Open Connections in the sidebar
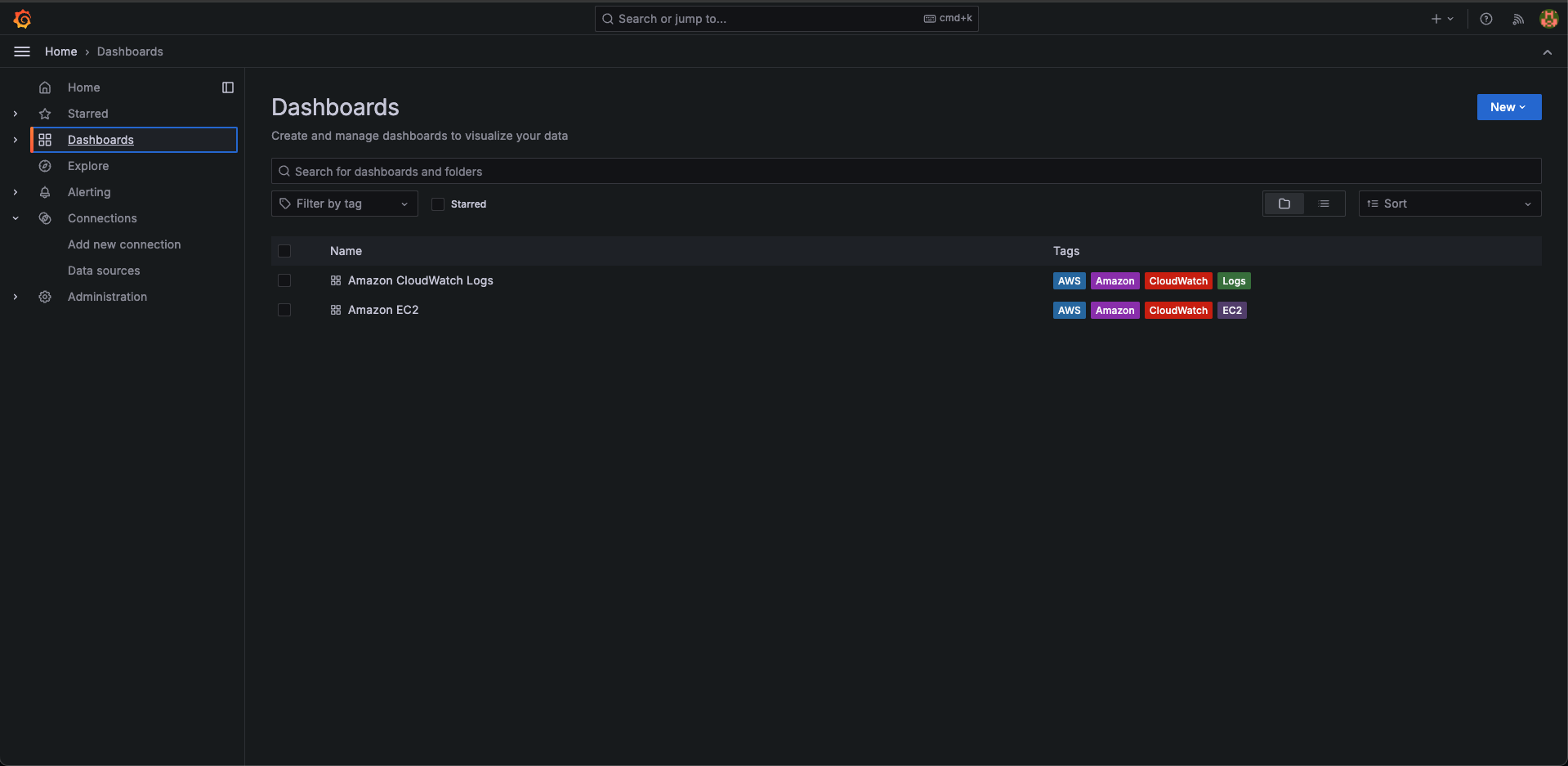1568x766 pixels. [x=102, y=218]
